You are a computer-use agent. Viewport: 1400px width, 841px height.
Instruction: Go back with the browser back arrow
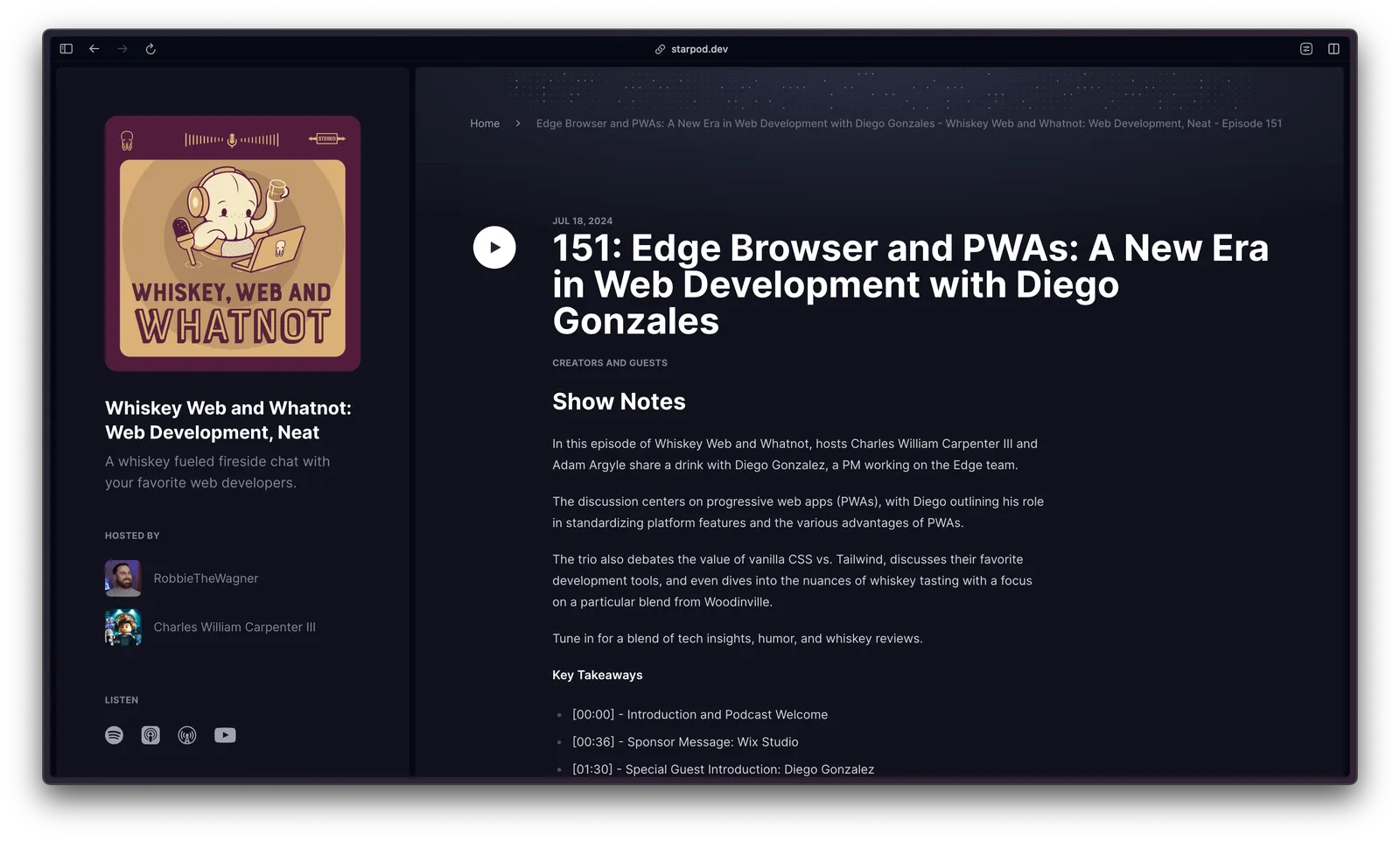(x=94, y=49)
